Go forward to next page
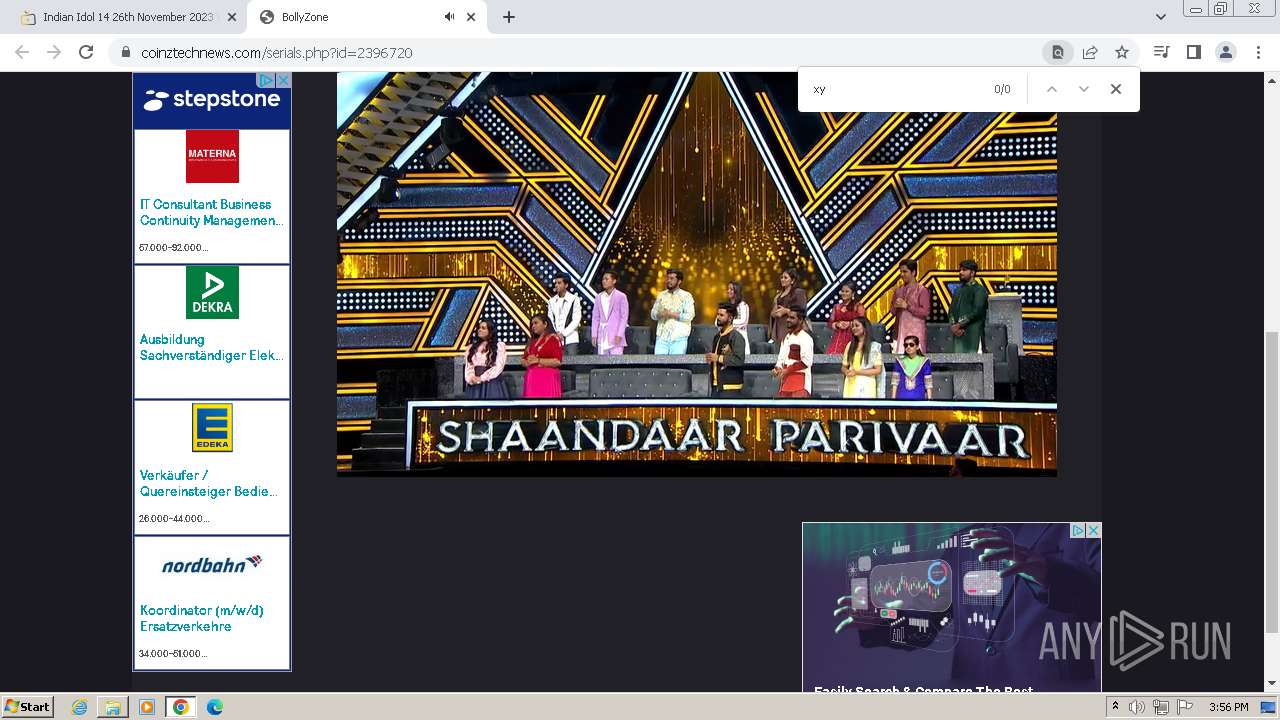 pos(54,52)
